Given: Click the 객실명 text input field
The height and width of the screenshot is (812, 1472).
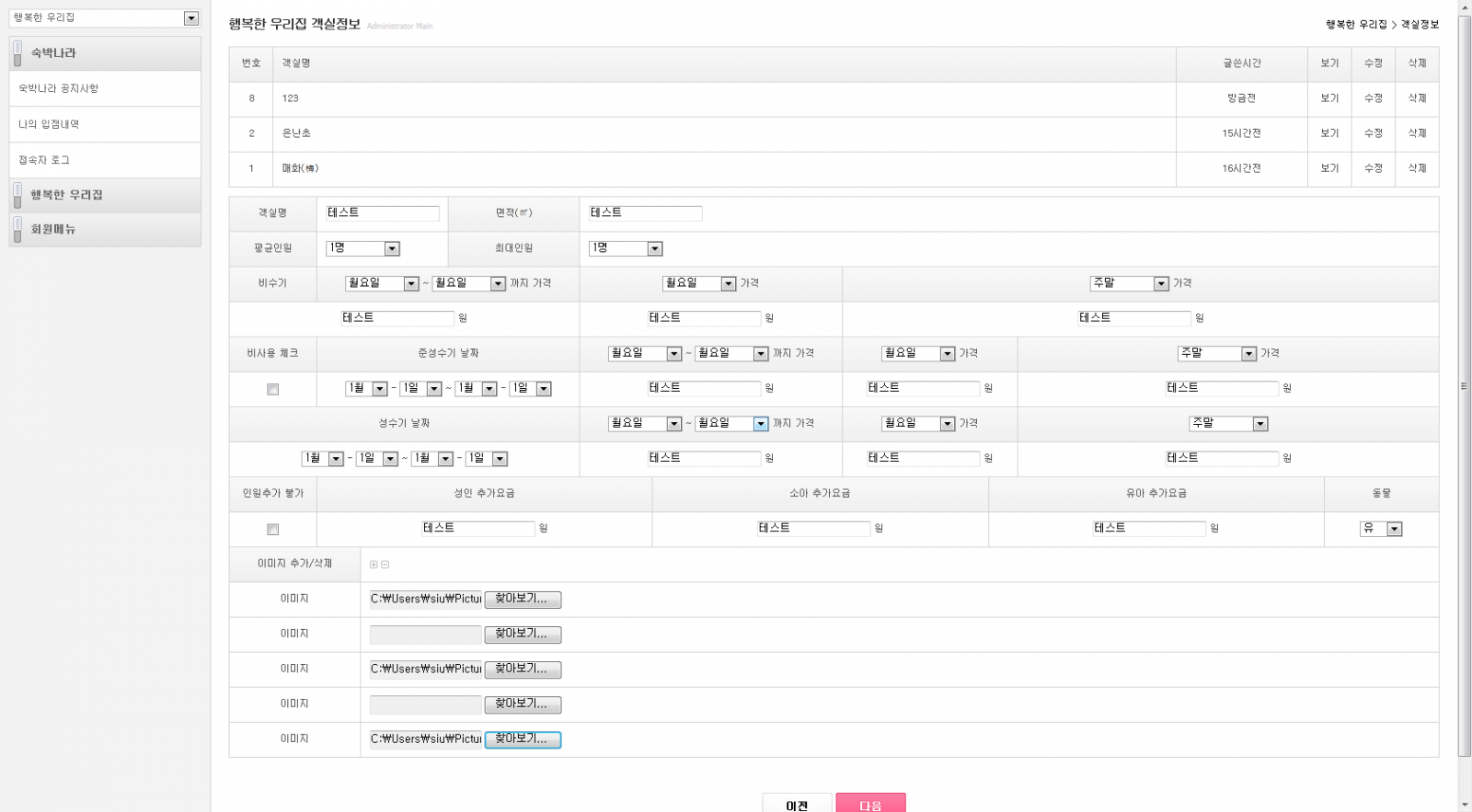Looking at the screenshot, I should pyautogui.click(x=382, y=213).
